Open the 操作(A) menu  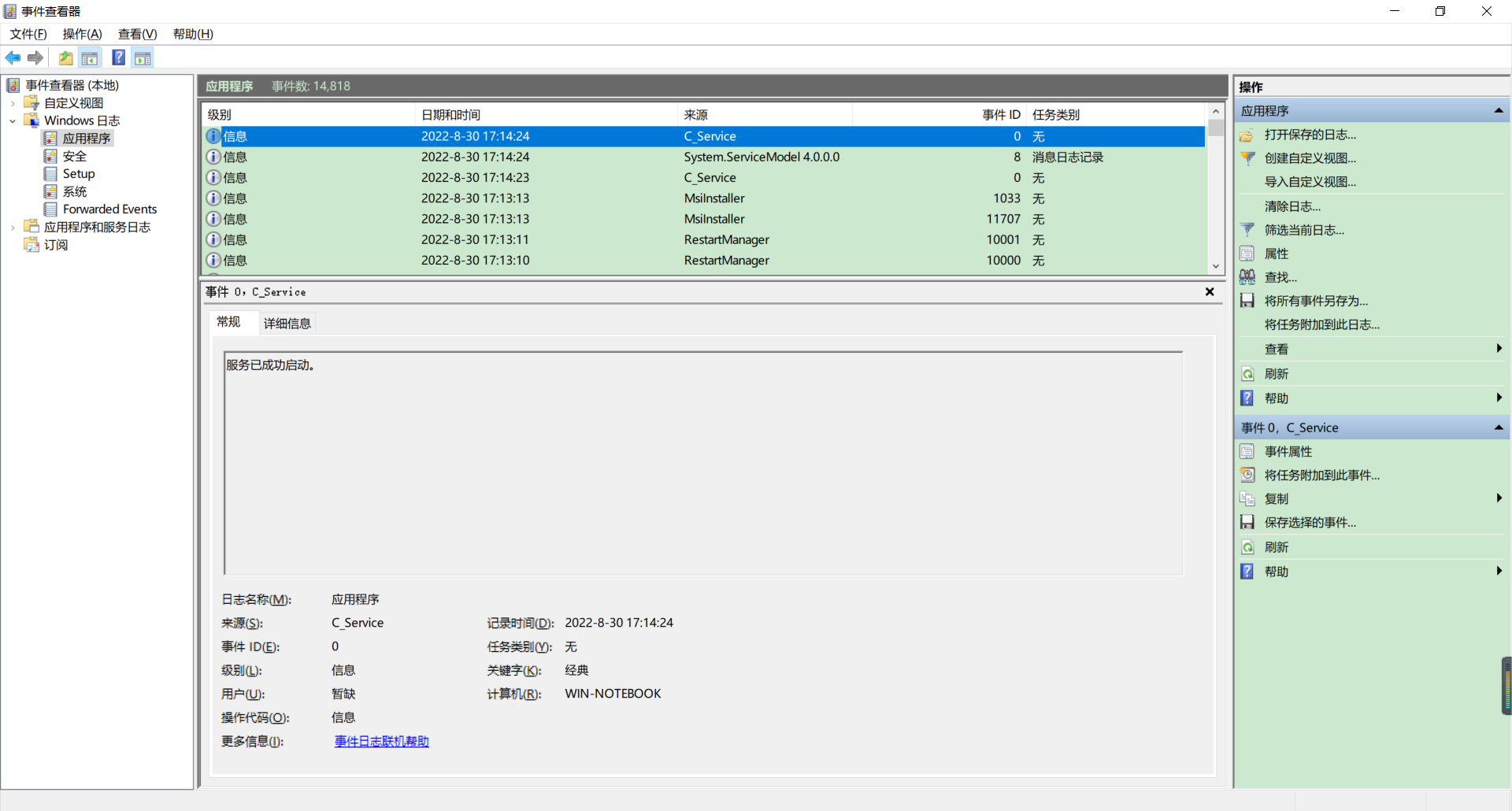82,34
